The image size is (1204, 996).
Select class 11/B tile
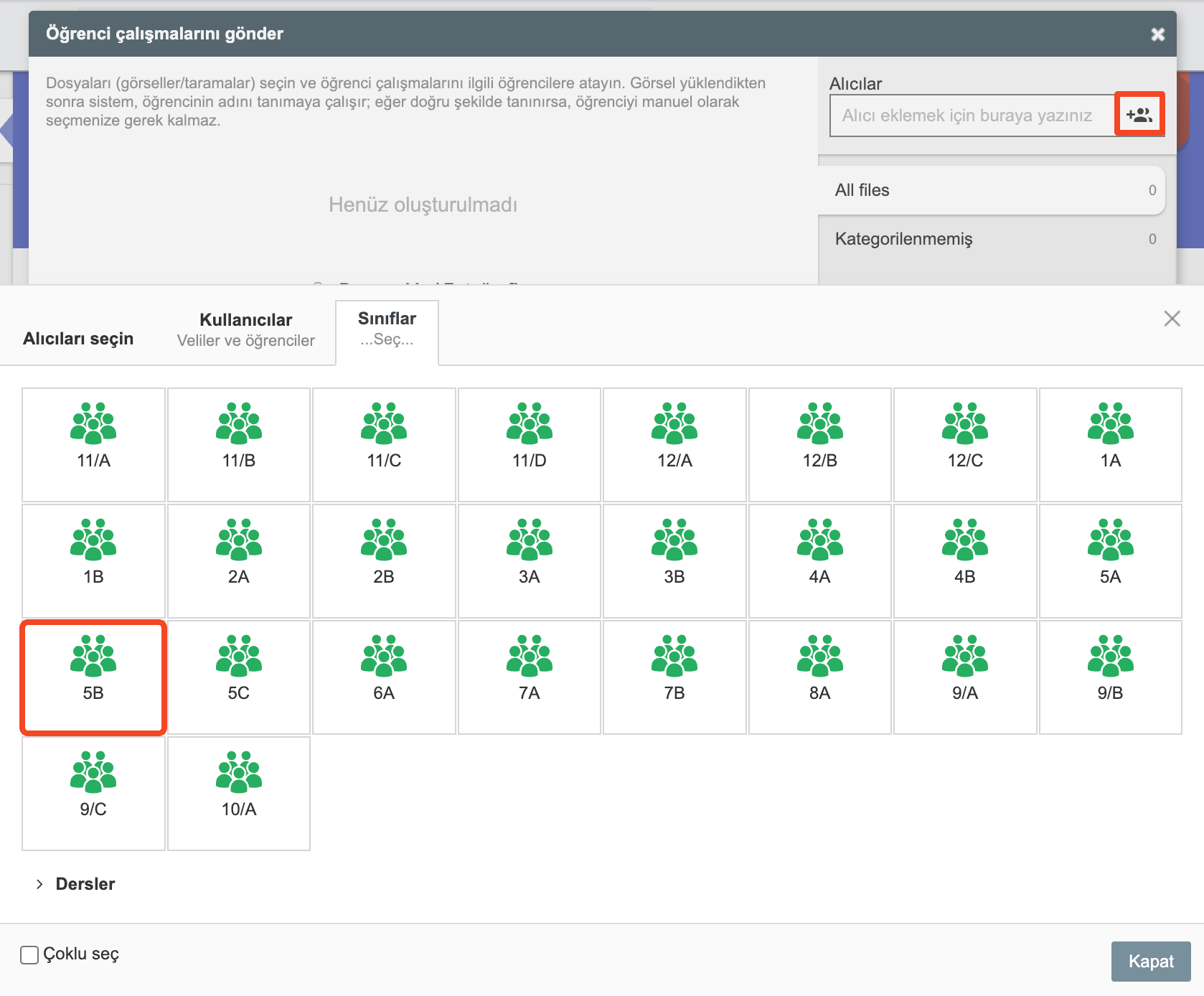point(239,445)
